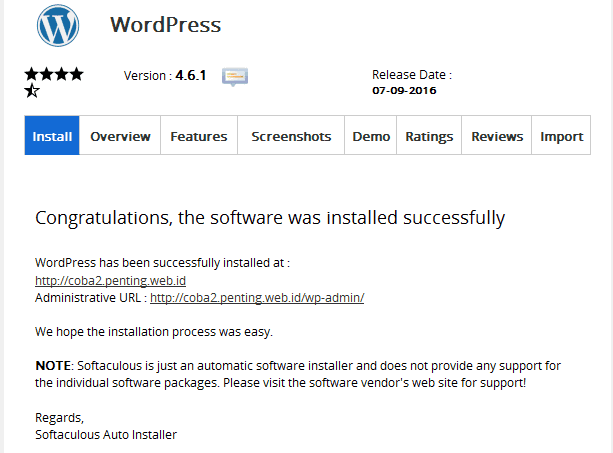This screenshot has height=453, width=613.
Task: Click the WordPress title text
Action: click(165, 25)
